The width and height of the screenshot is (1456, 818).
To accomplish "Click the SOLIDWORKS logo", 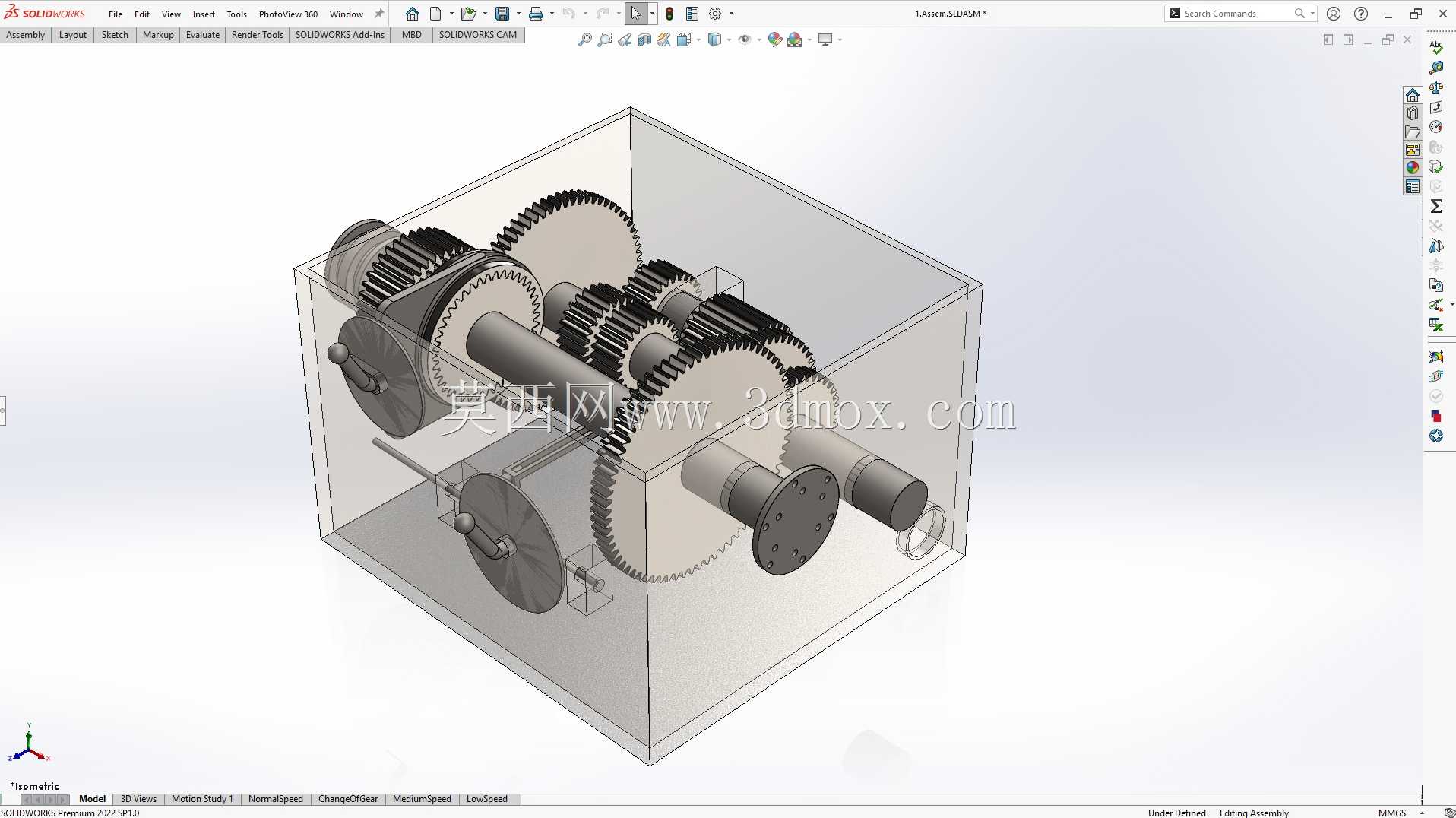I will (45, 13).
